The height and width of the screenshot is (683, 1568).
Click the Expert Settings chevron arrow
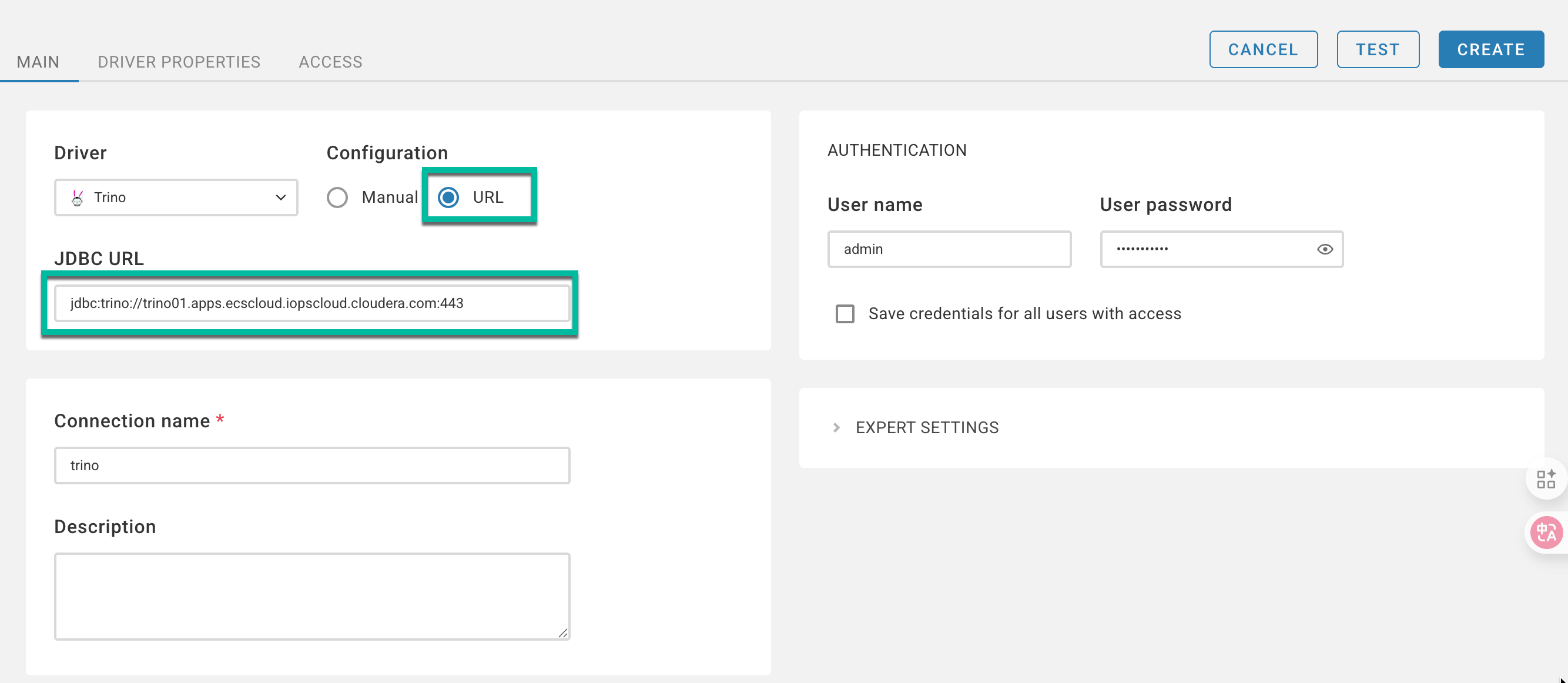(x=836, y=428)
